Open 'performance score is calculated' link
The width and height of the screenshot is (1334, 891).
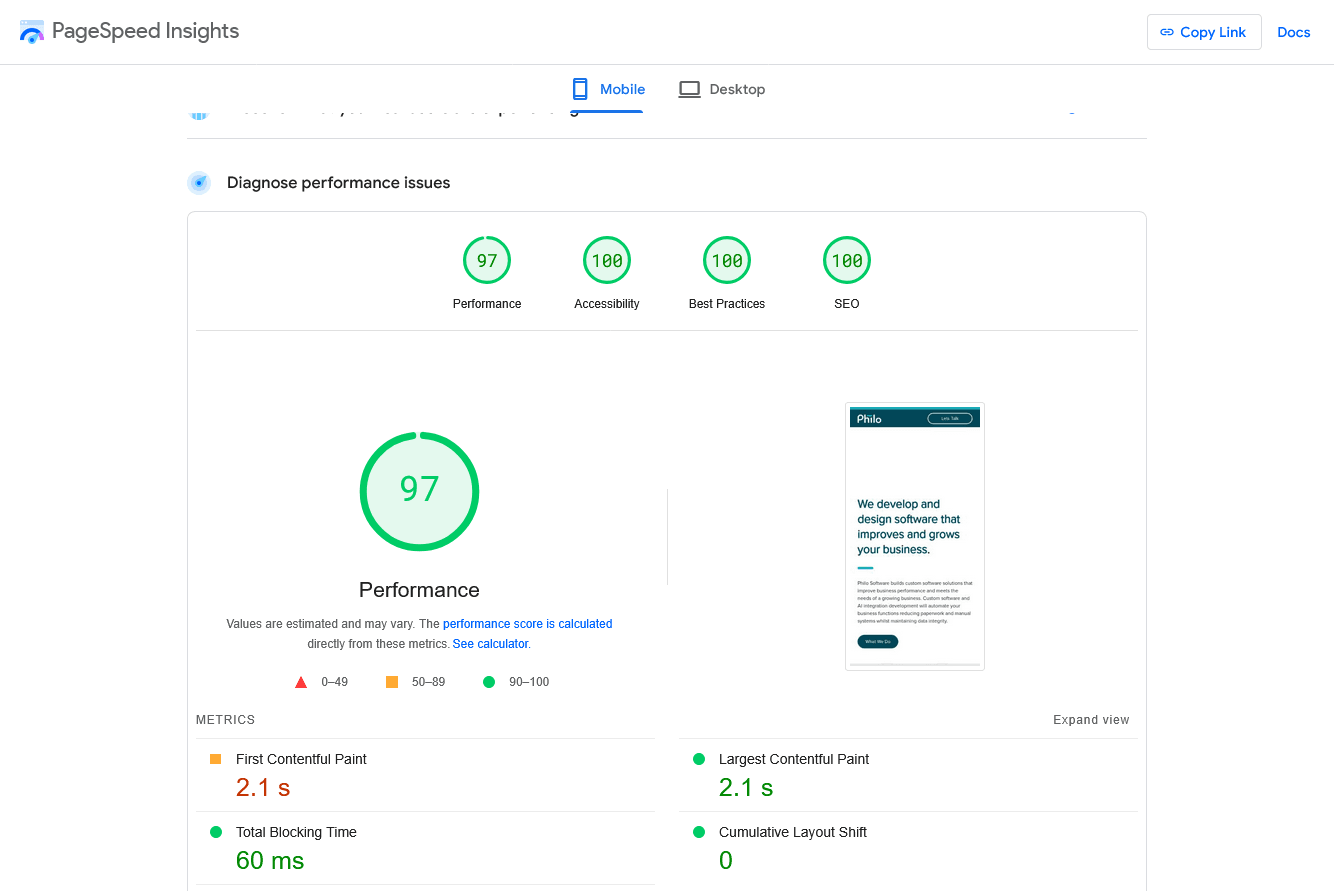pyautogui.click(x=527, y=624)
